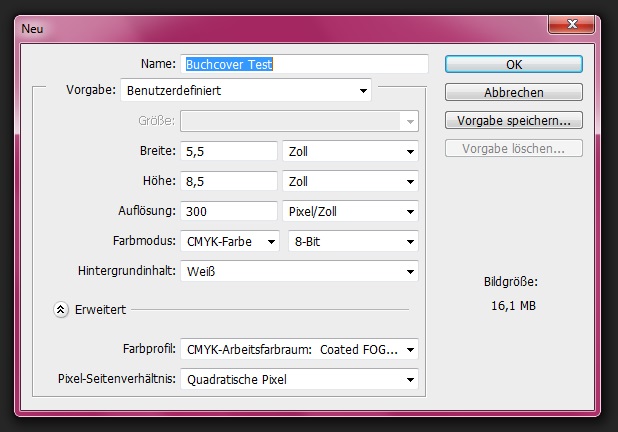Open the Pixel-Seitenverhältnis dropdown
This screenshot has height=432, width=618.
pos(299,379)
